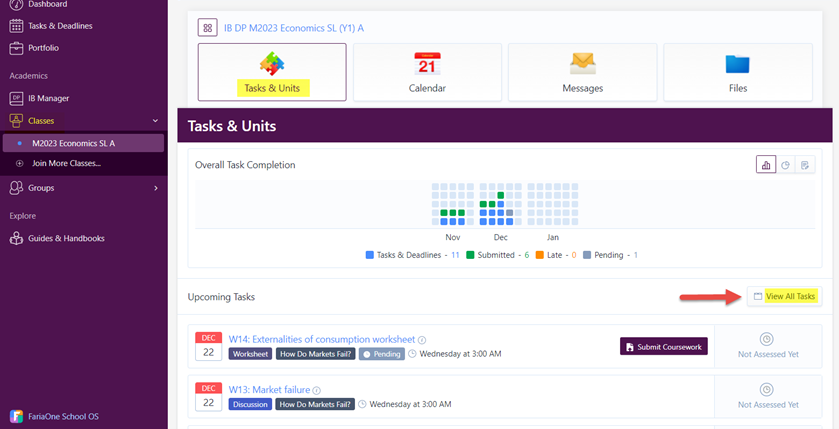This screenshot has width=839, height=429.
Task: Click the blue Files folder icon
Action: 737,64
